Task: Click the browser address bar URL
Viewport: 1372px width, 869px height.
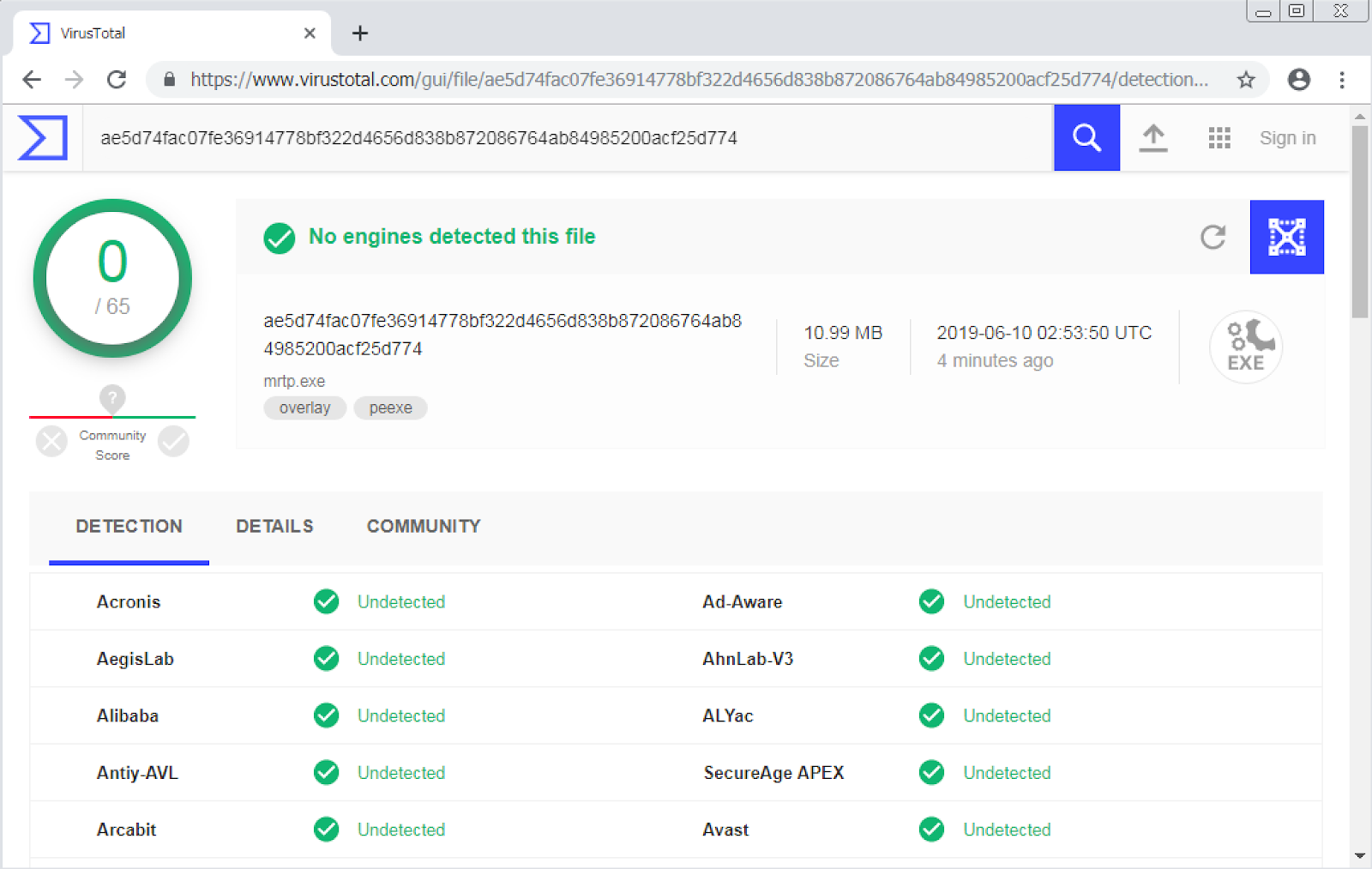Action: (699, 80)
